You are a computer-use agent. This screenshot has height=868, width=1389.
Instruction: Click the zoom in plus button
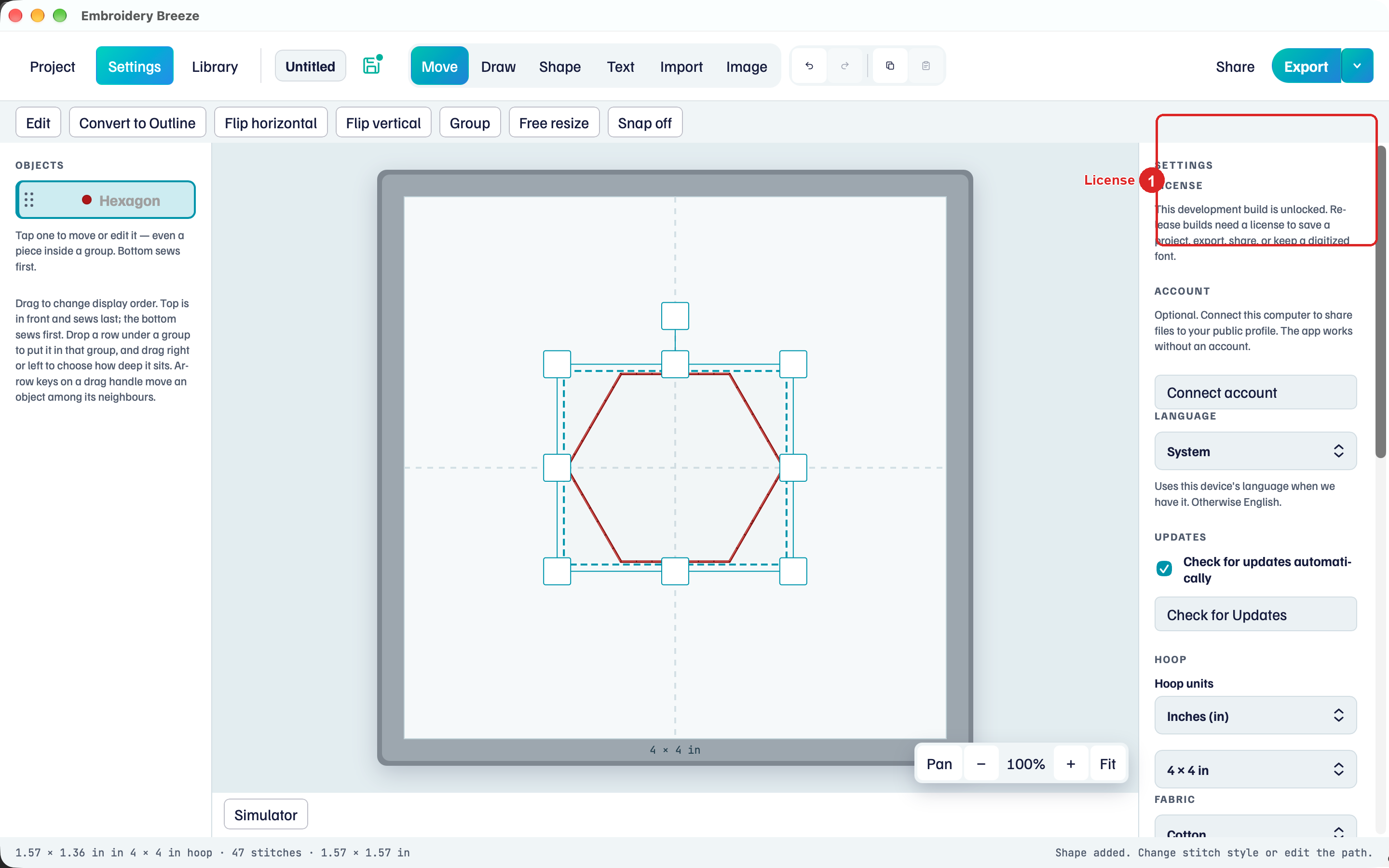1071,764
